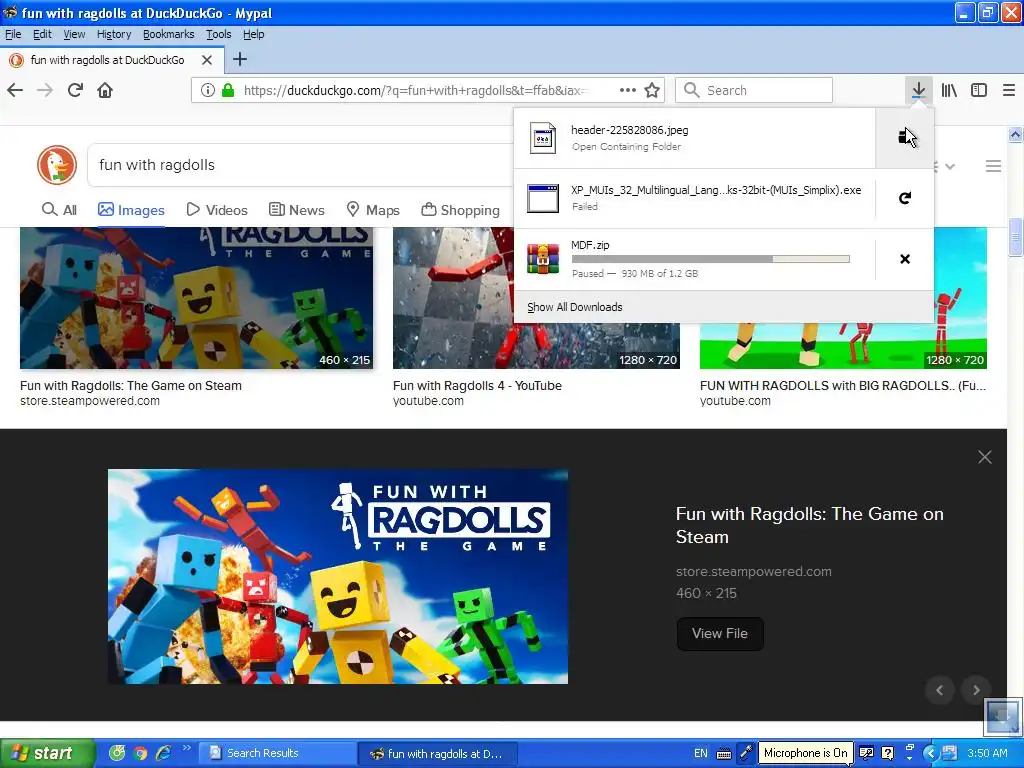Switch to News results

[x=296, y=210]
